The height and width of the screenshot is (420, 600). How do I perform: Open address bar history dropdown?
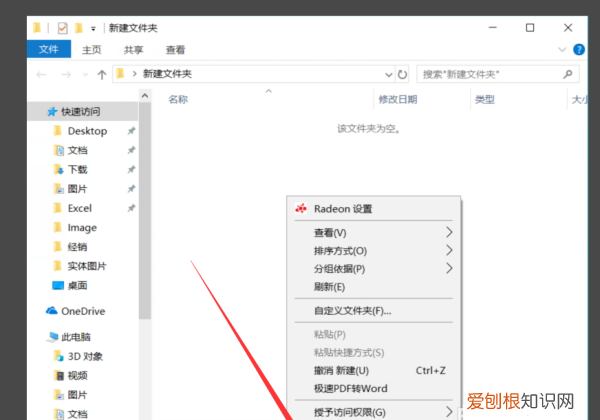tap(389, 75)
